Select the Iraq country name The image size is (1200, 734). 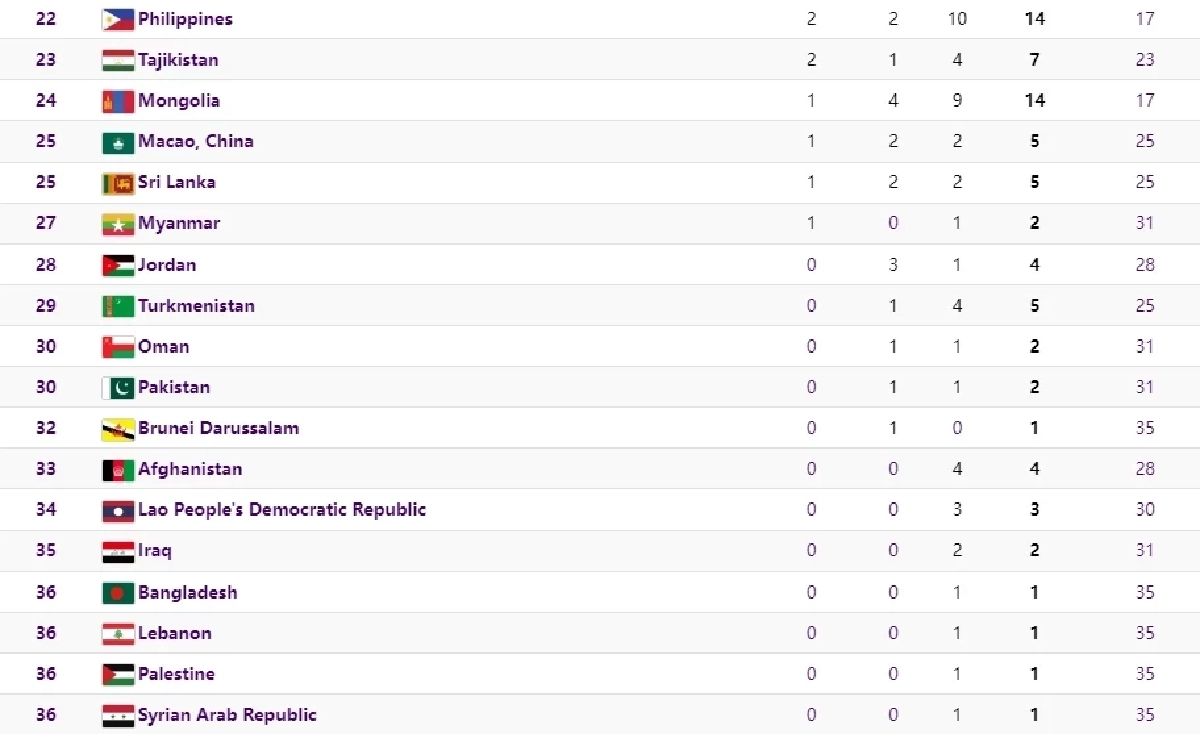click(x=154, y=551)
